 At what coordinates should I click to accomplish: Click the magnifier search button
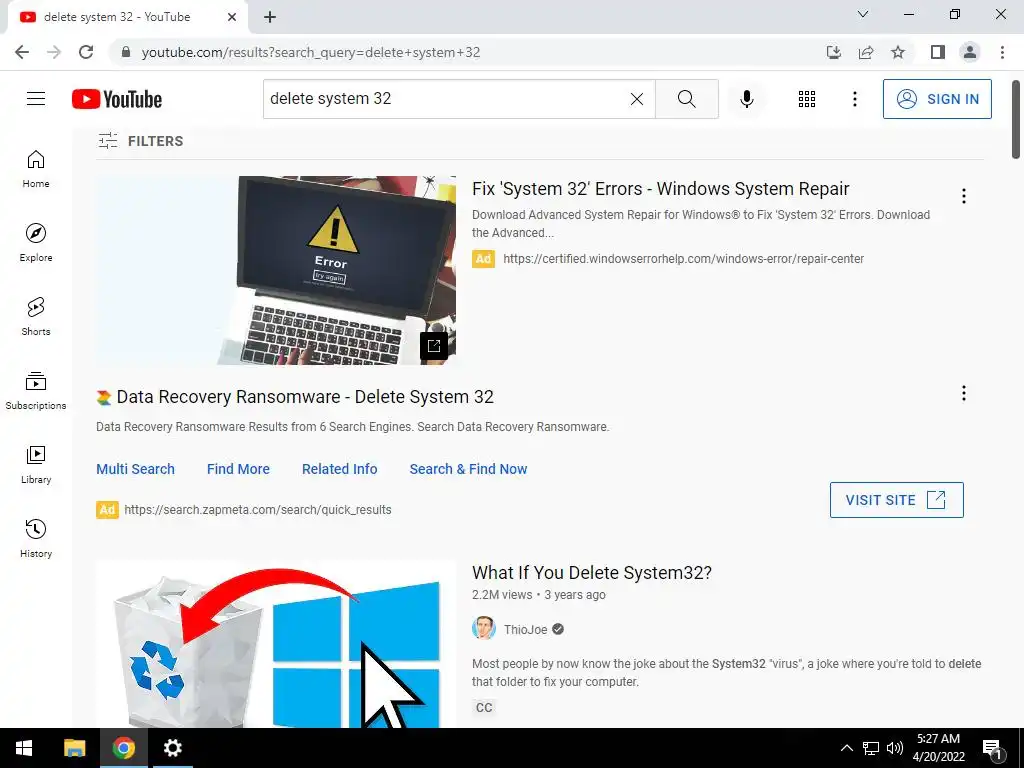(686, 99)
